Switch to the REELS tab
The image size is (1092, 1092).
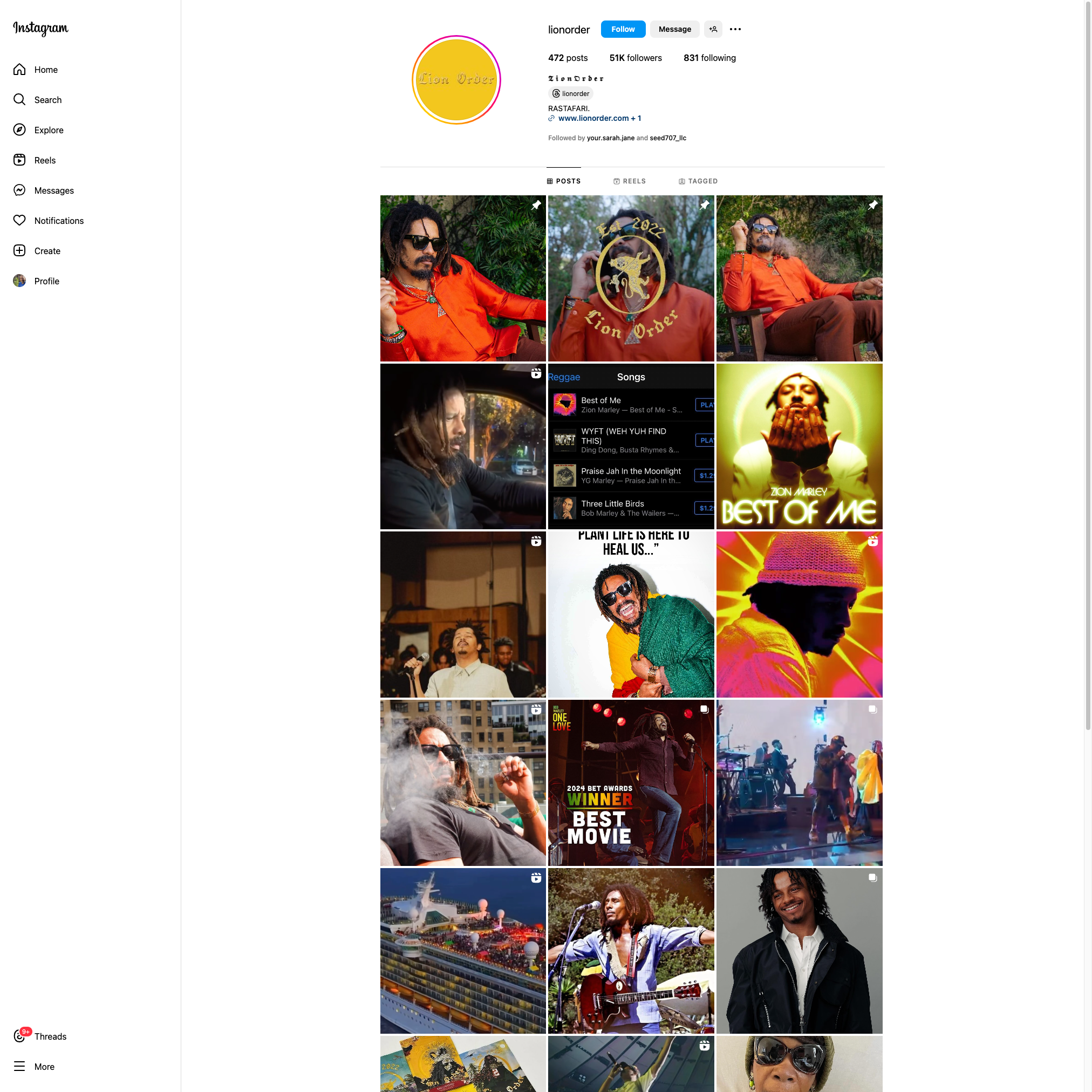(629, 181)
